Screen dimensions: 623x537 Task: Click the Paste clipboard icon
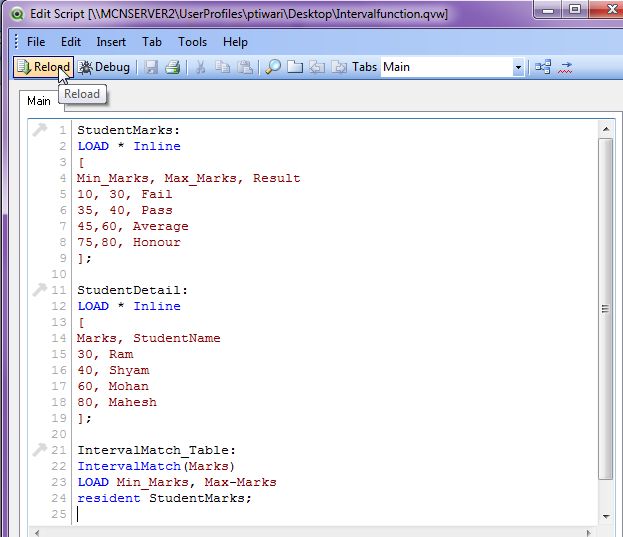click(x=245, y=67)
